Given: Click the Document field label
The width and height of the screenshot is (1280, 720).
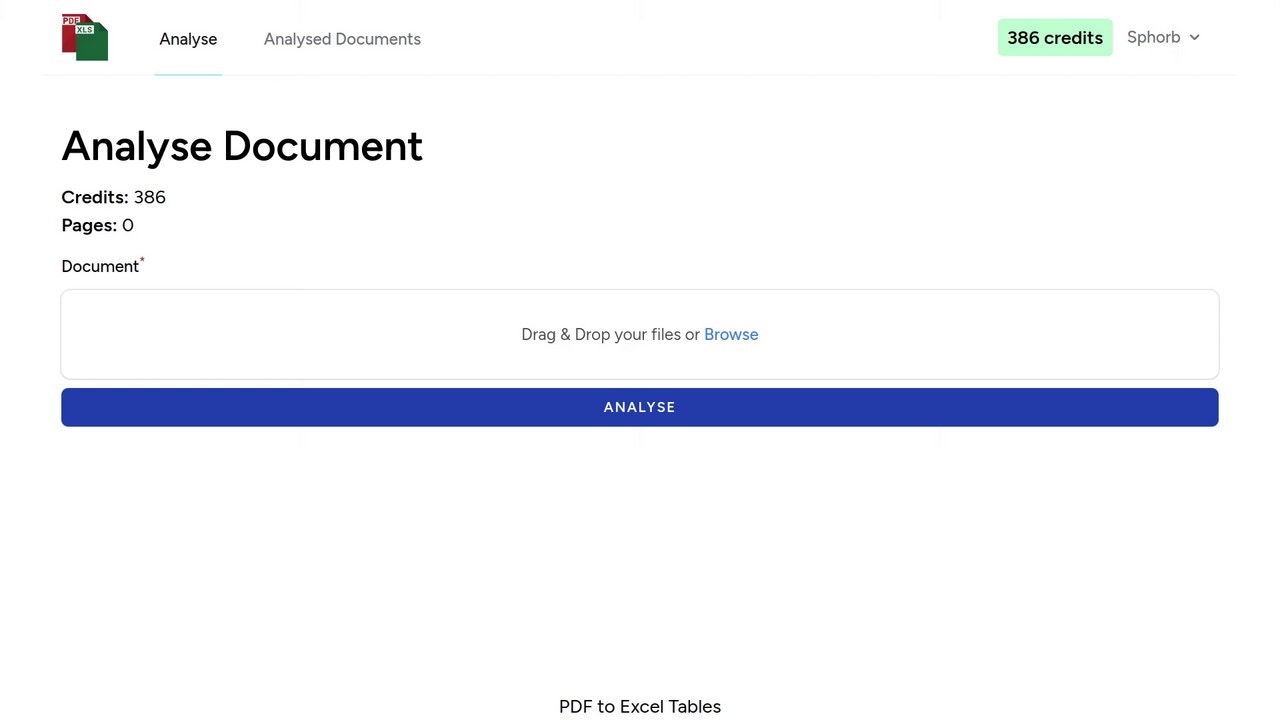Looking at the screenshot, I should tap(100, 266).
